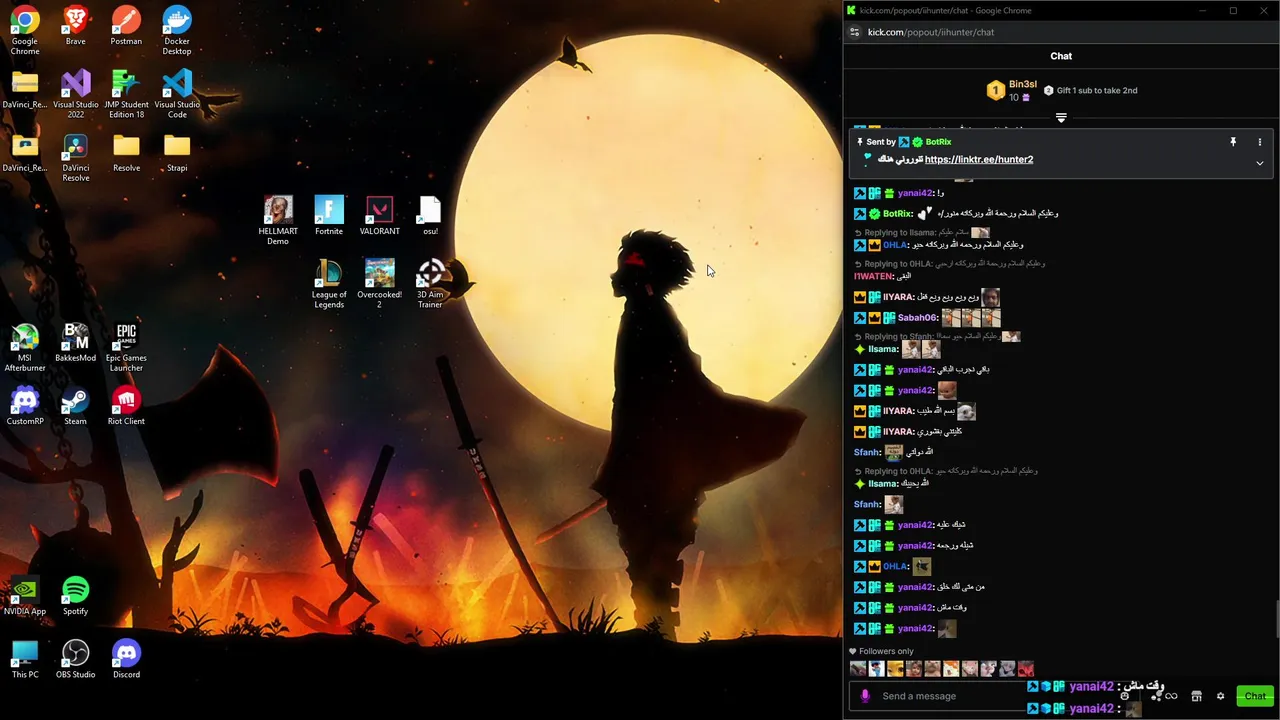The width and height of the screenshot is (1280, 720).
Task: Click Sabah06 username in chat
Action: point(917,317)
